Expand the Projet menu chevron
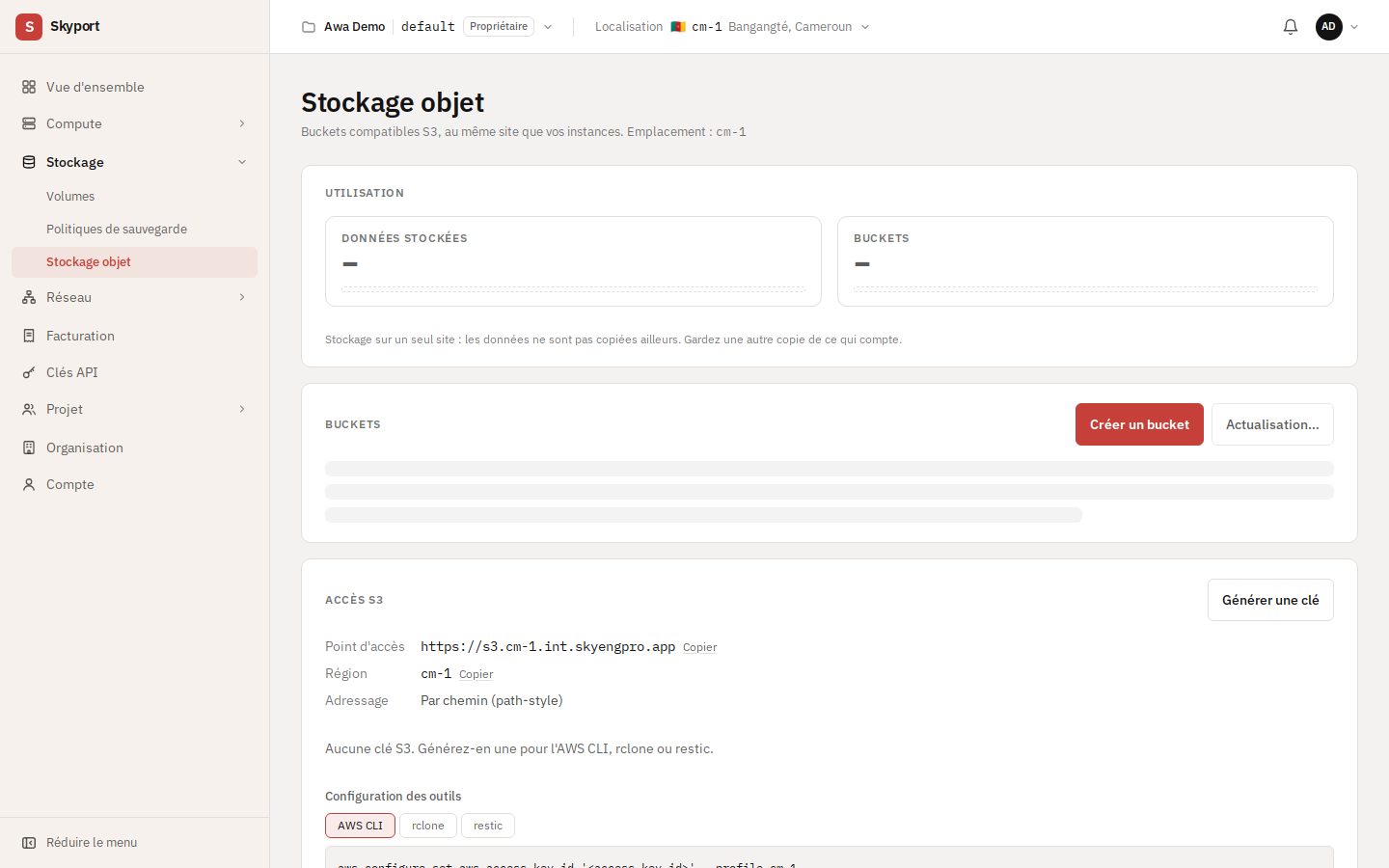 242,409
